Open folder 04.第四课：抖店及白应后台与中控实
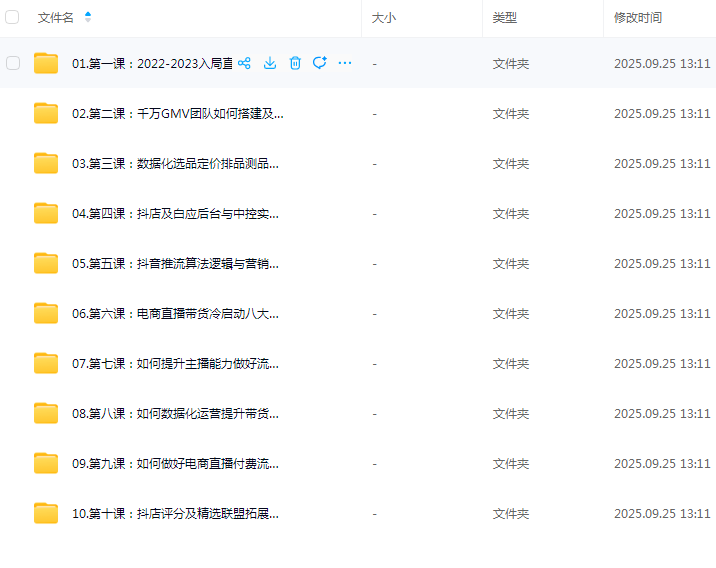The width and height of the screenshot is (716, 568). 175,214
